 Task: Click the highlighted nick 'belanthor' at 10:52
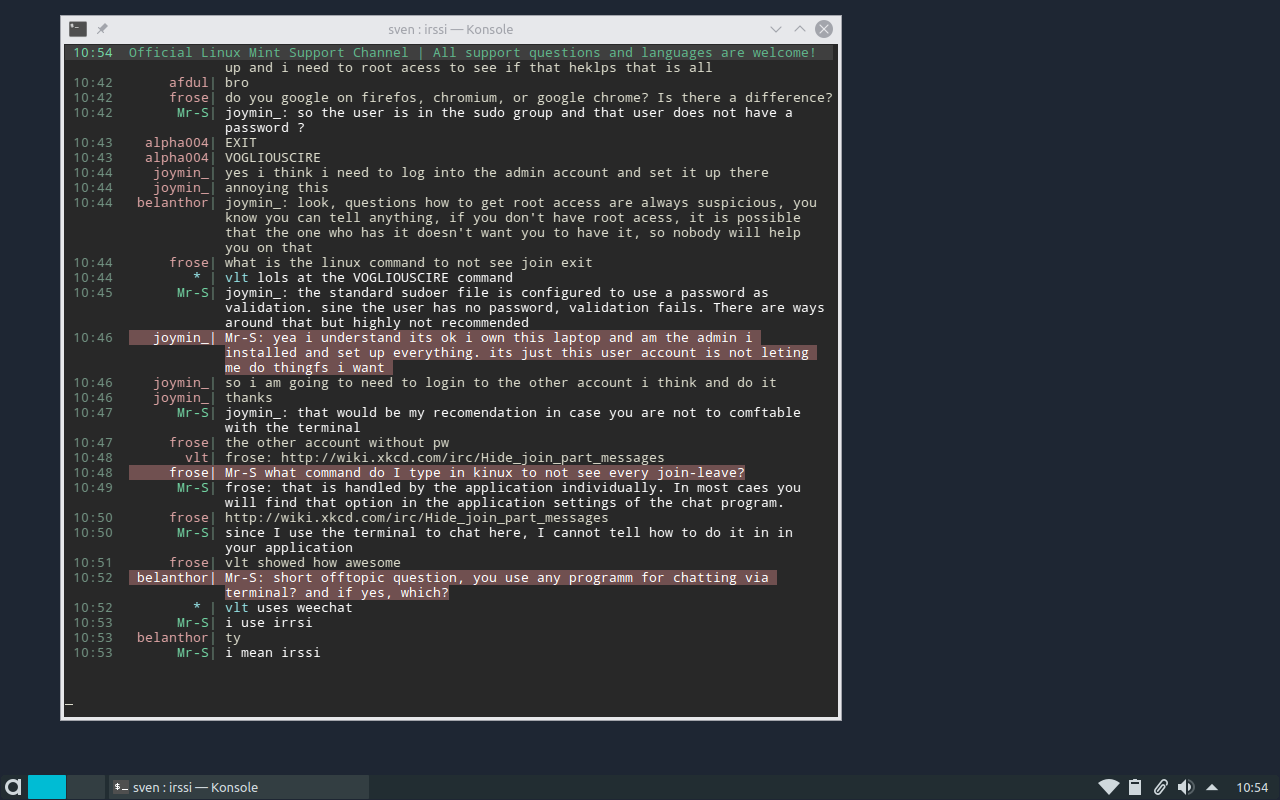point(173,578)
